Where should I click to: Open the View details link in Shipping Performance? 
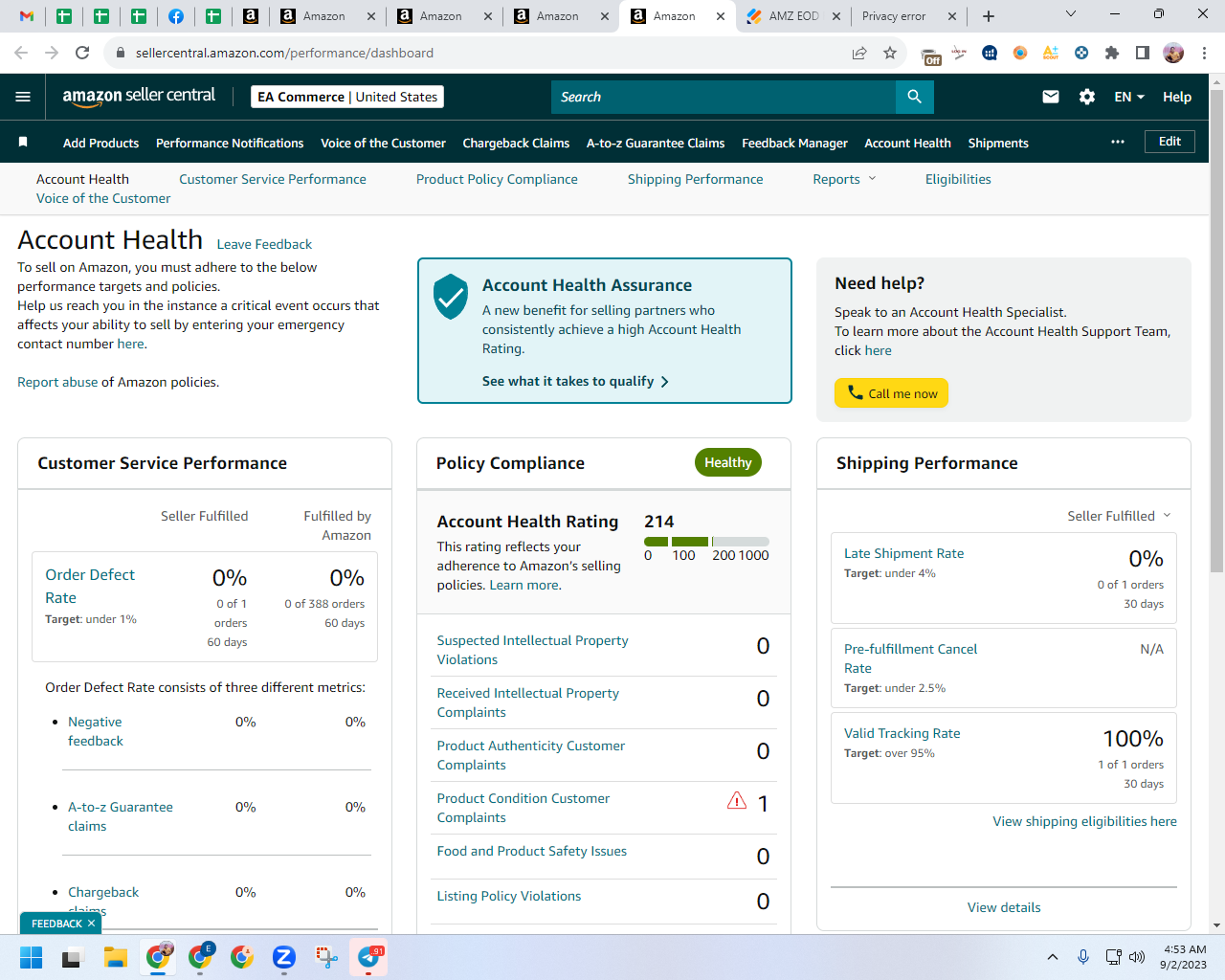pos(1004,907)
